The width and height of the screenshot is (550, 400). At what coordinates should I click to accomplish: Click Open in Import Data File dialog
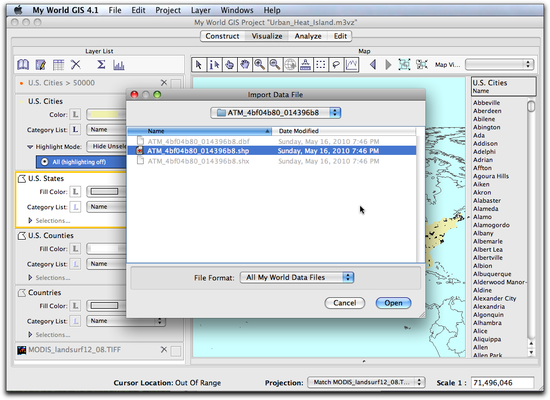[x=393, y=303]
